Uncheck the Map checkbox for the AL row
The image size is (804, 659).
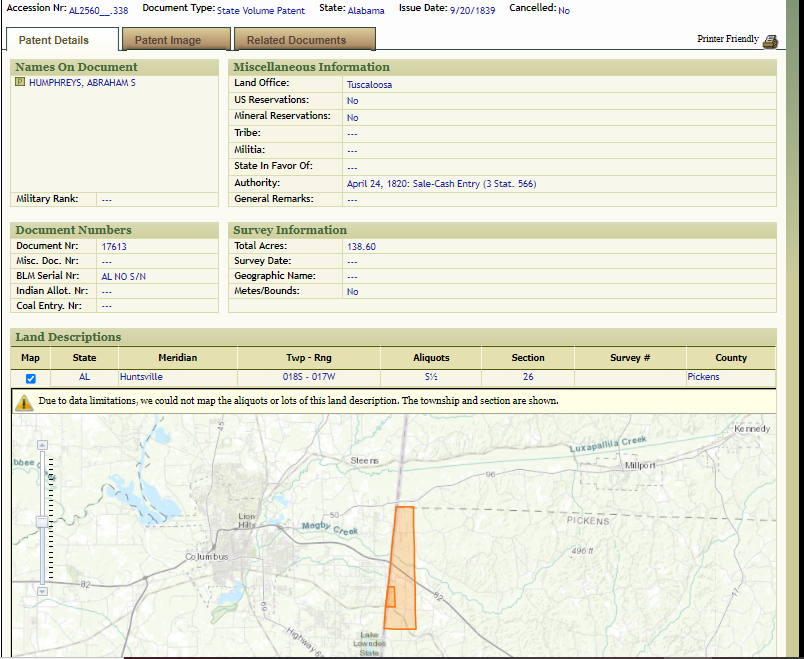point(31,378)
